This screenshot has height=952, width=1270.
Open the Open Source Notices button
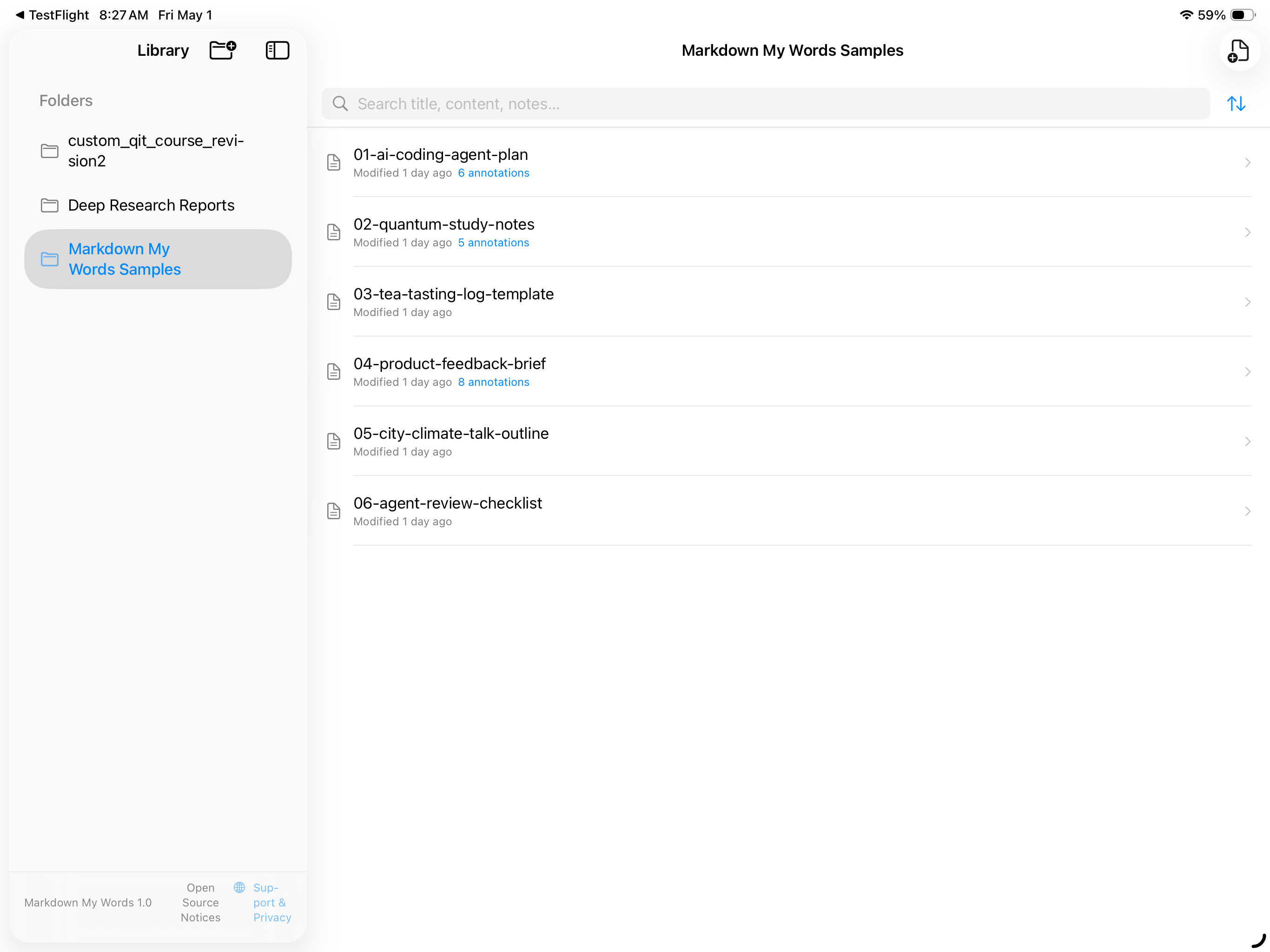click(x=200, y=903)
